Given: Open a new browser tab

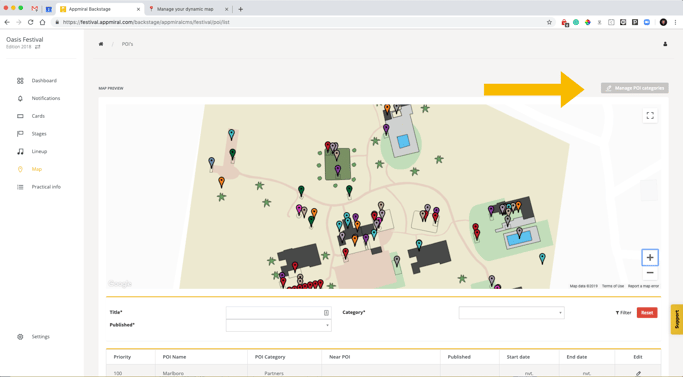Looking at the screenshot, I should [240, 9].
